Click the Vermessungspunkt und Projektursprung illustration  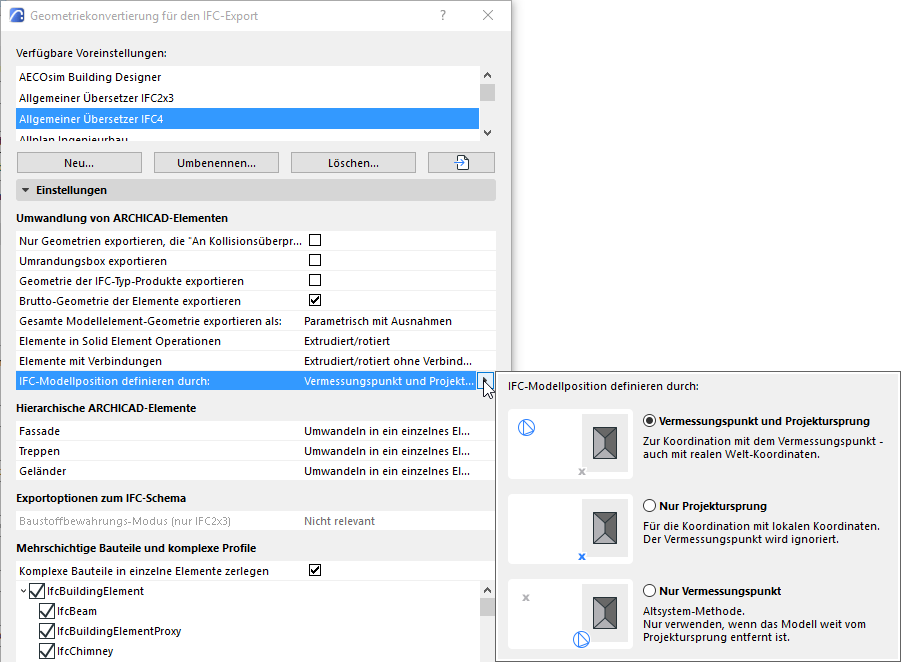(570, 444)
